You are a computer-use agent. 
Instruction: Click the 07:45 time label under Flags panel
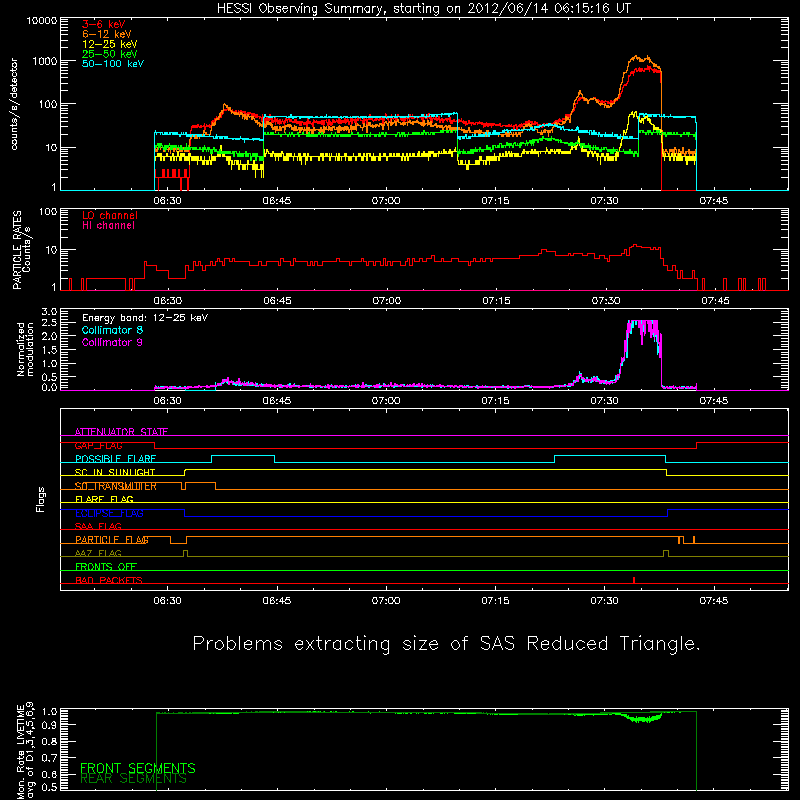pos(714,601)
